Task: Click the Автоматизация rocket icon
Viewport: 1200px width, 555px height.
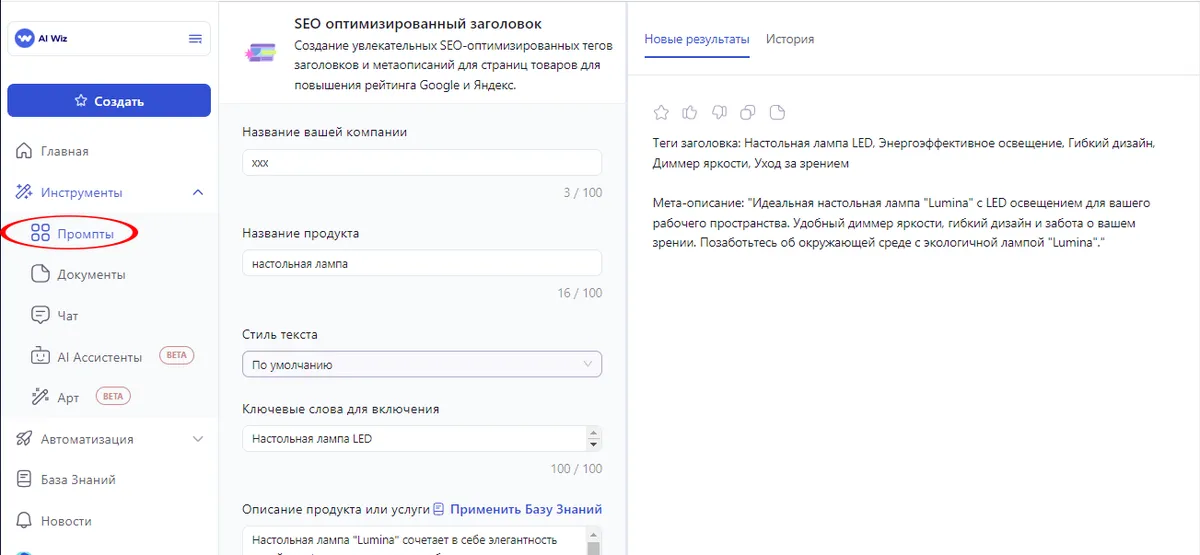Action: point(25,438)
